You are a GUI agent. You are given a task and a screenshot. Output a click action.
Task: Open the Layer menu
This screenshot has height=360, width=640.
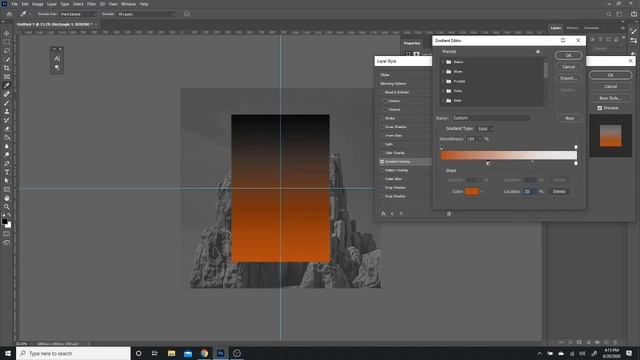(x=52, y=4)
